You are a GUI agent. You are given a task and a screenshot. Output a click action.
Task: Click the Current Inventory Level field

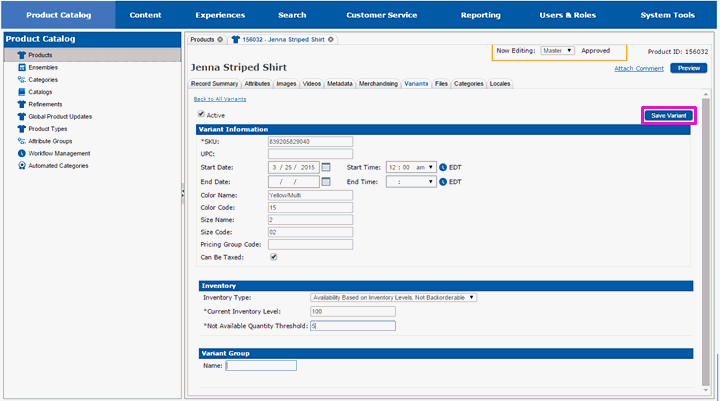[x=353, y=311]
